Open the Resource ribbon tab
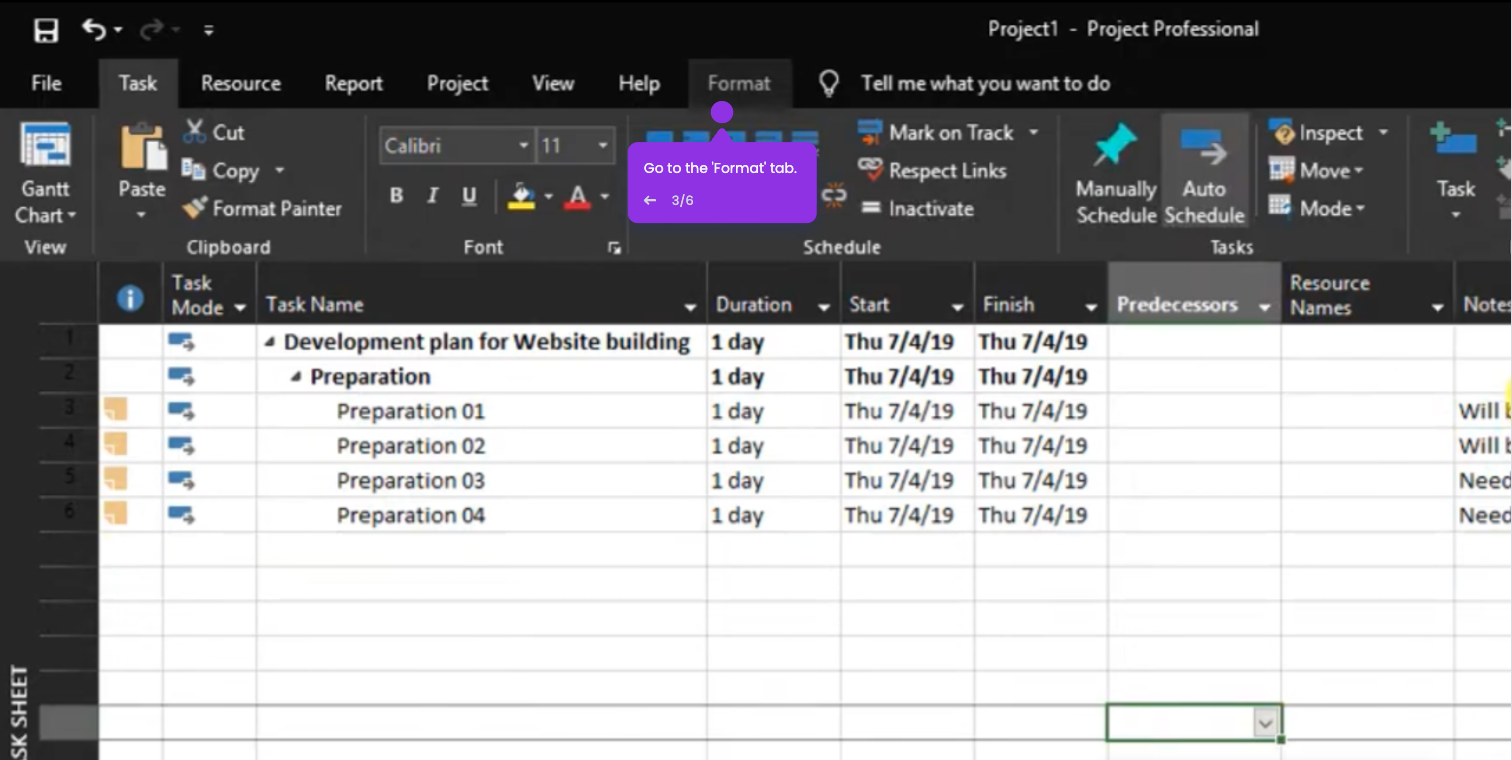The image size is (1512, 760). [241, 84]
